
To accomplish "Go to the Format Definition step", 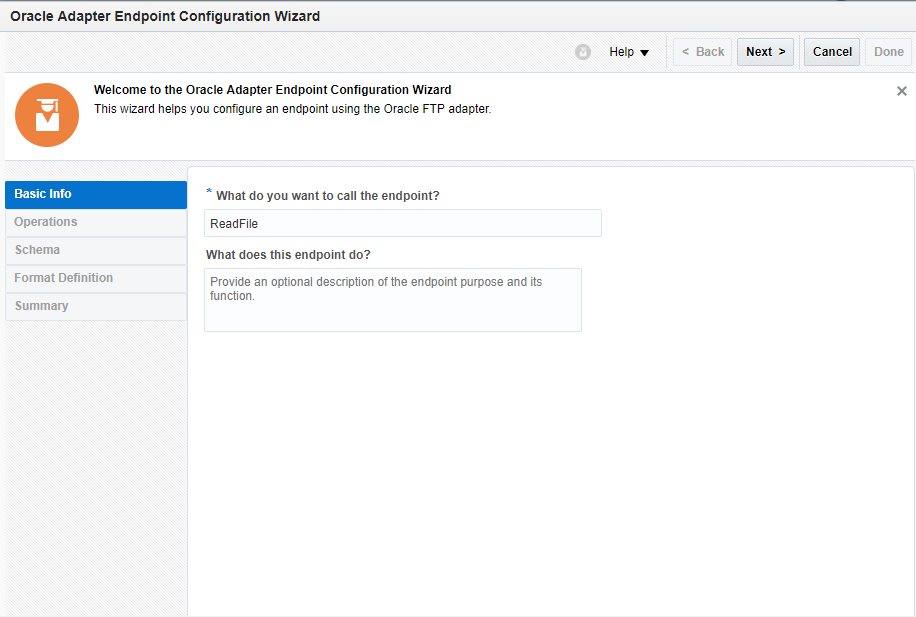I will tap(95, 278).
